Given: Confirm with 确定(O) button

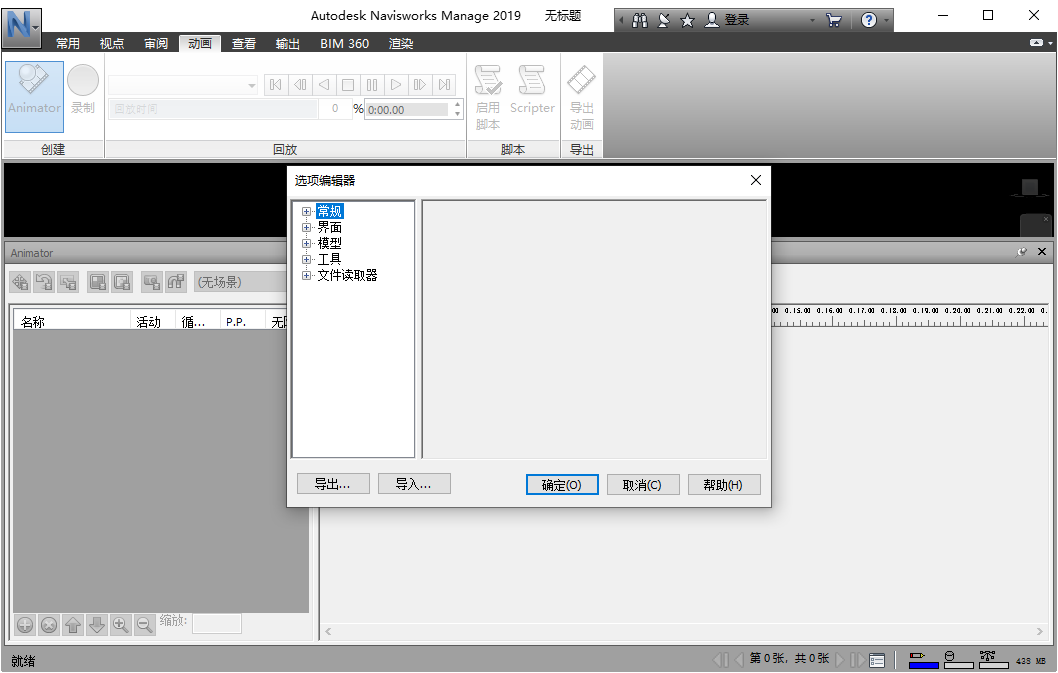Looking at the screenshot, I should [562, 485].
